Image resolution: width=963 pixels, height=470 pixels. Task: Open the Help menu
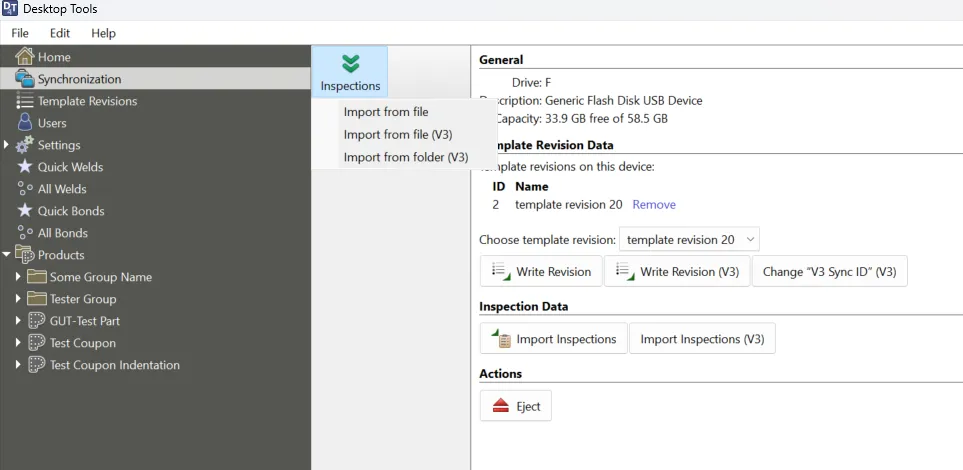(x=103, y=33)
